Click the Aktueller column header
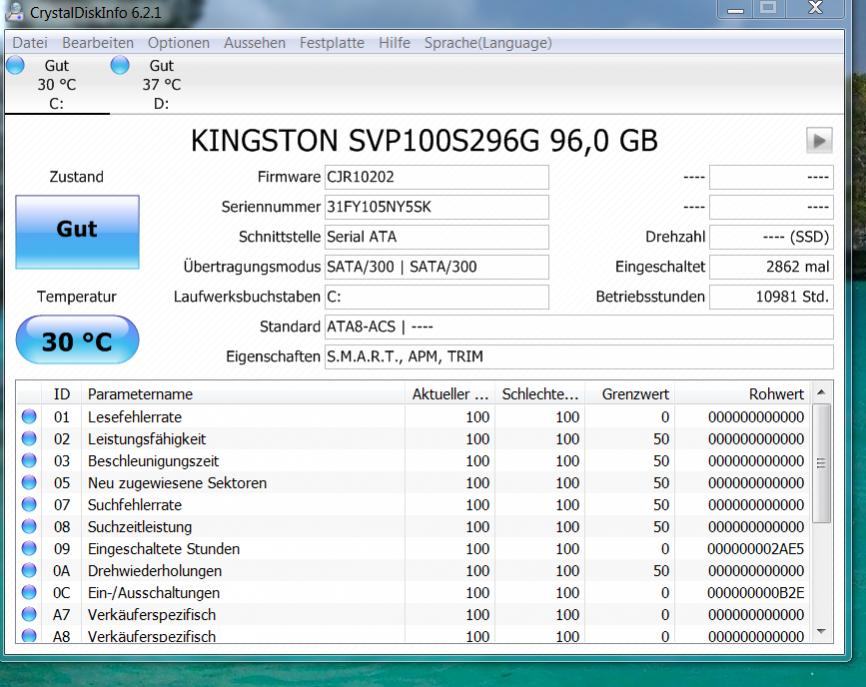866x687 pixels. [450, 394]
